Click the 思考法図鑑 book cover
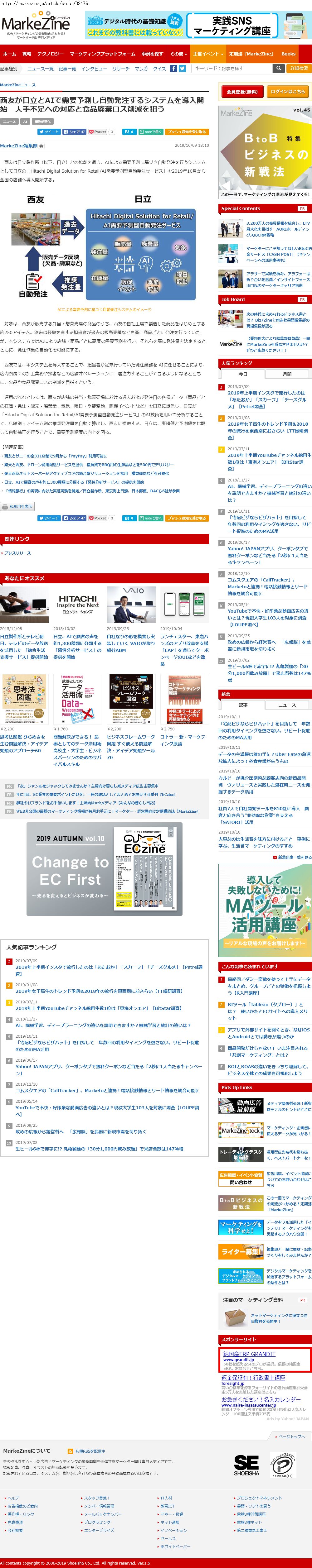312x1568 pixels. click(24, 699)
